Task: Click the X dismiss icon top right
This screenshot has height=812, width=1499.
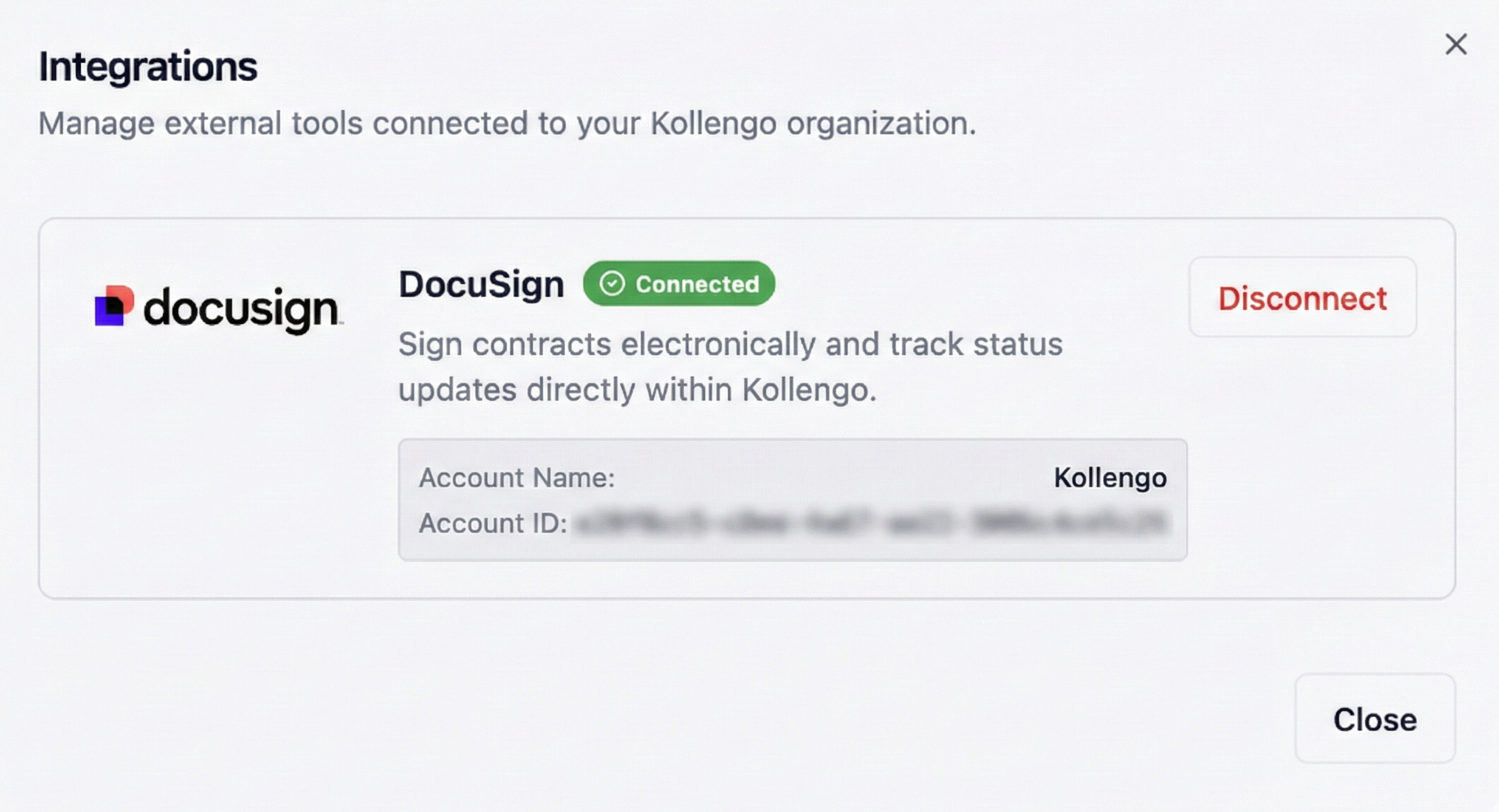Action: pyautogui.click(x=1456, y=44)
